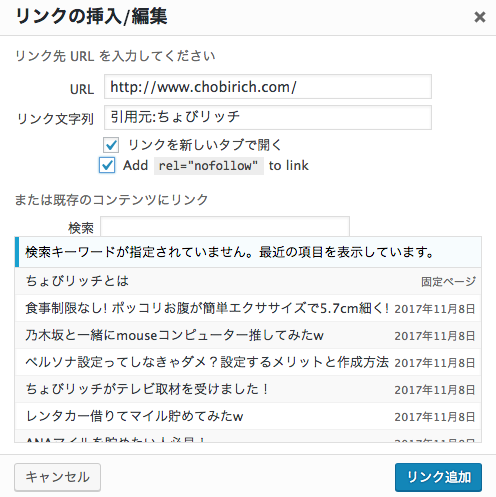The height and width of the screenshot is (497, 496).
Task: Select レンタカー借りてマイル貯めてみたw entry
Action: [x=248, y=416]
